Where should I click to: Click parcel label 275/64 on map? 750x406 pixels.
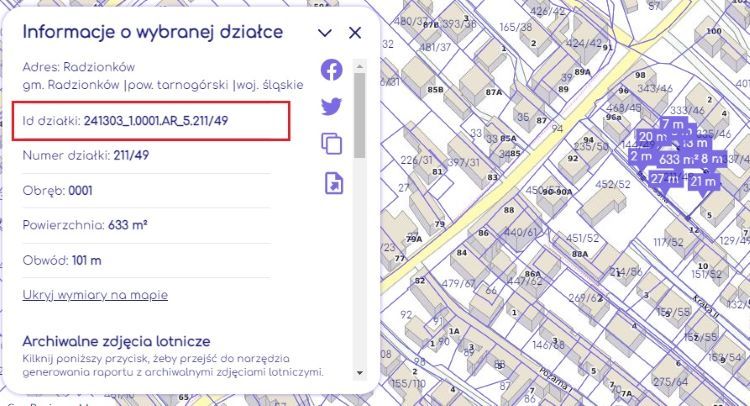pos(671,382)
